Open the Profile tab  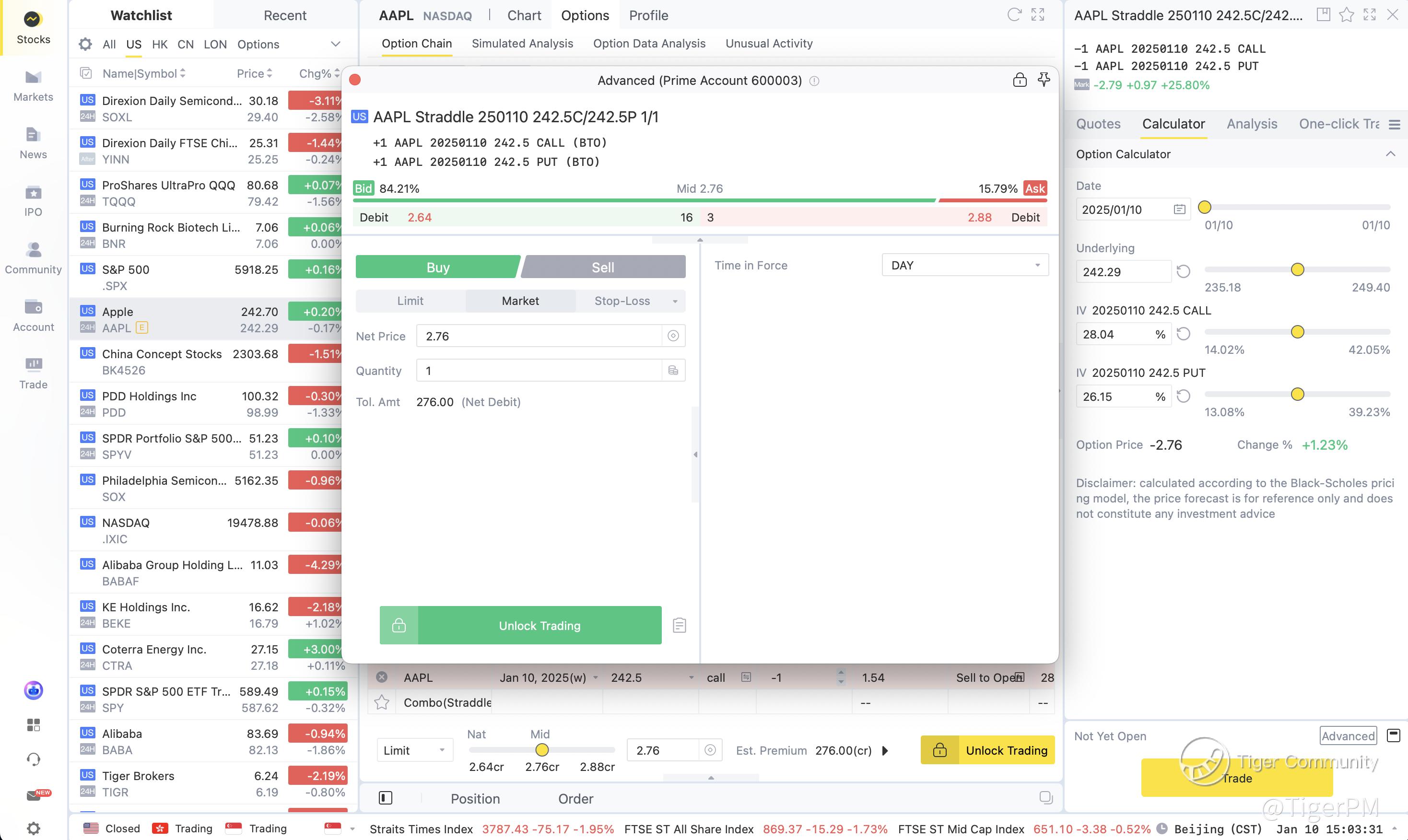click(649, 15)
